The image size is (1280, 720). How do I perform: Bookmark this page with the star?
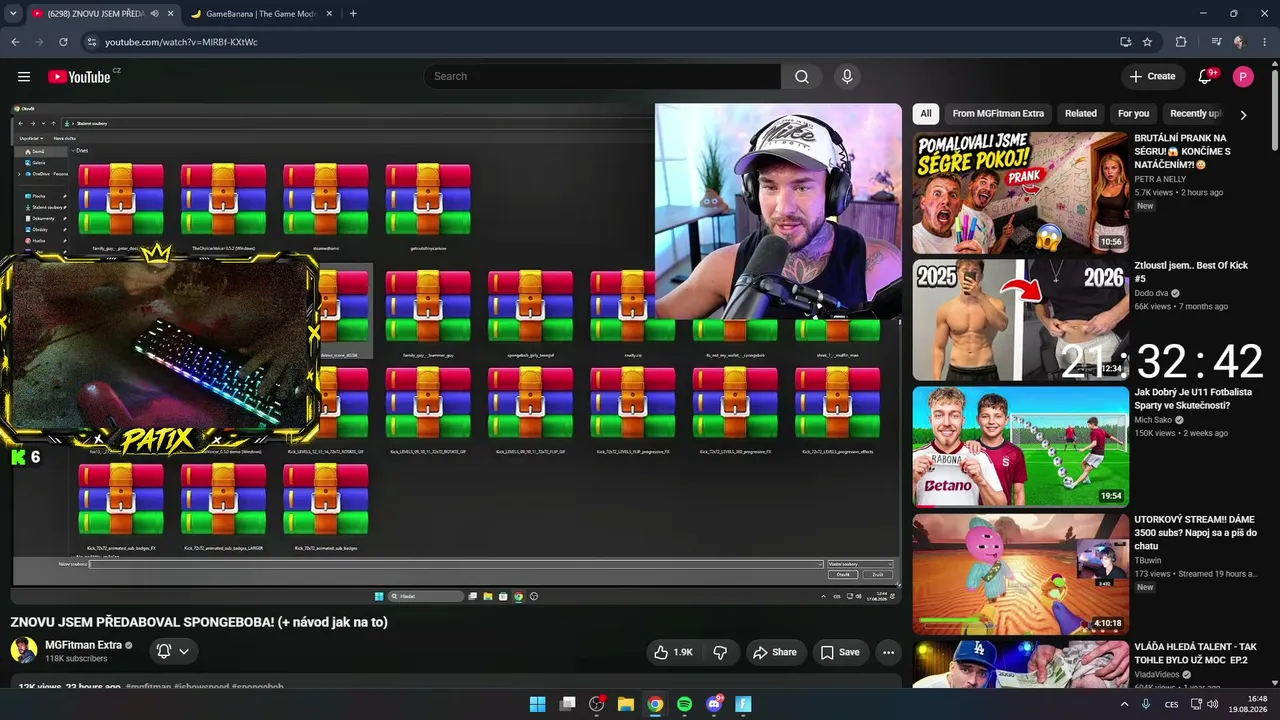(x=1147, y=42)
